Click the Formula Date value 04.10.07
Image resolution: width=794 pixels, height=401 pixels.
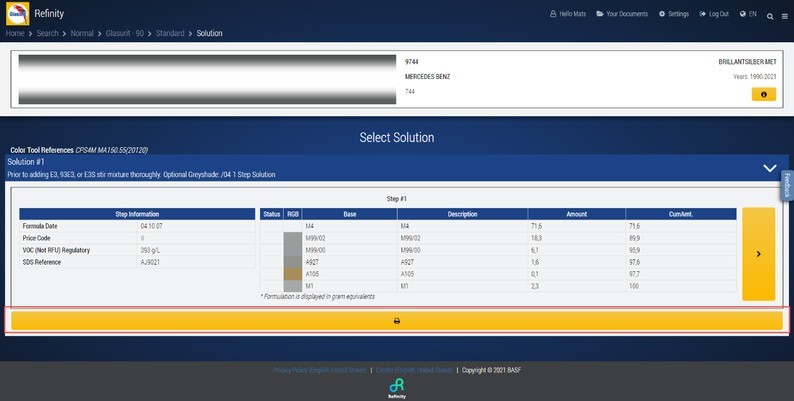(152, 226)
